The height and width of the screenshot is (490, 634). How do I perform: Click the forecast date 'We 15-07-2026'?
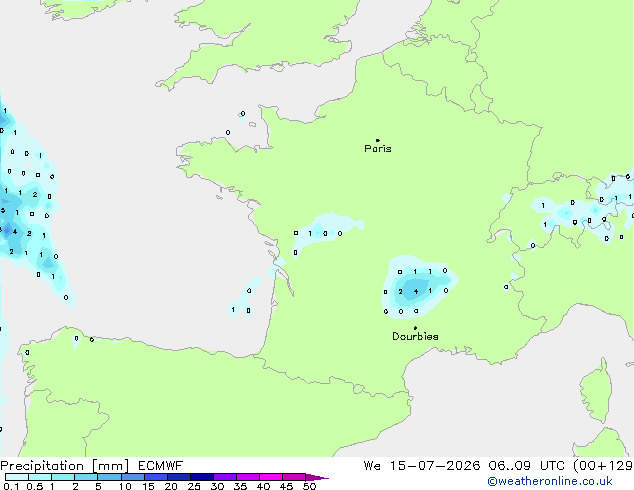pos(422,466)
